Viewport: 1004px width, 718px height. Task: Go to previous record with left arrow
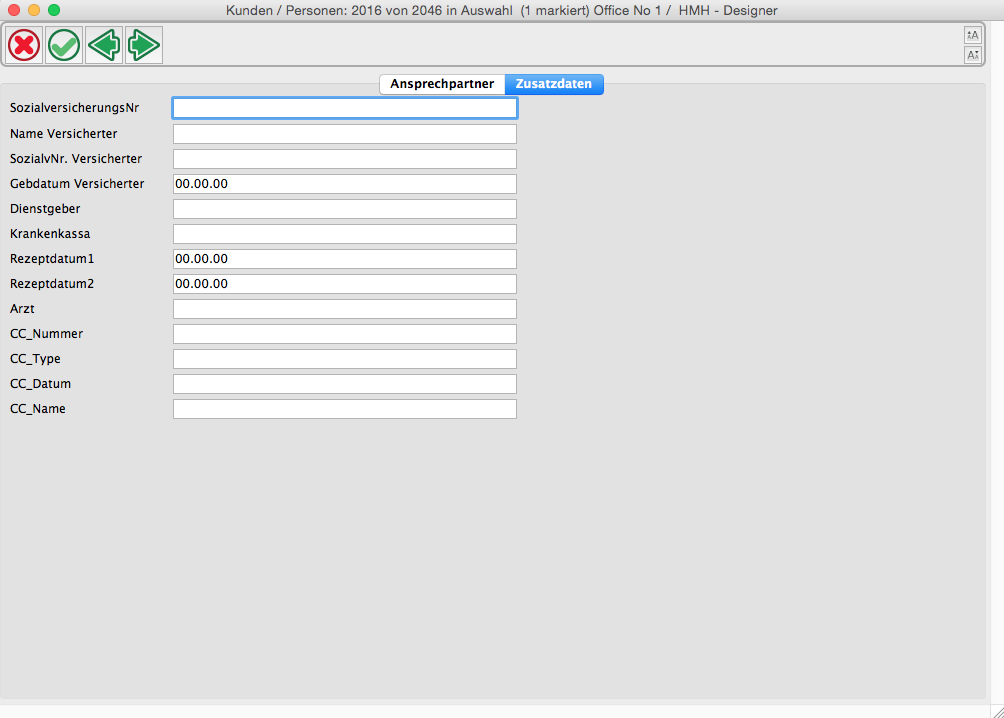[x=104, y=45]
